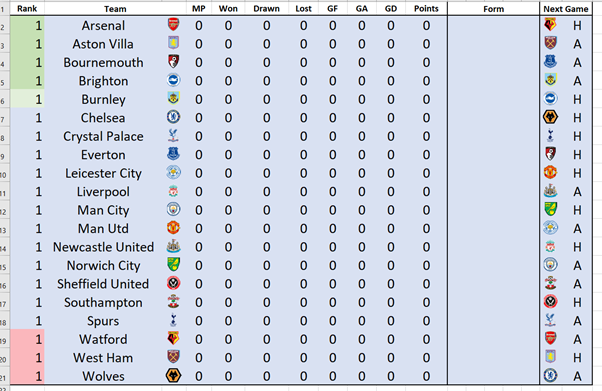
Task: Click Watford crest in Arsenal's Next Game
Action: pyautogui.click(x=550, y=25)
